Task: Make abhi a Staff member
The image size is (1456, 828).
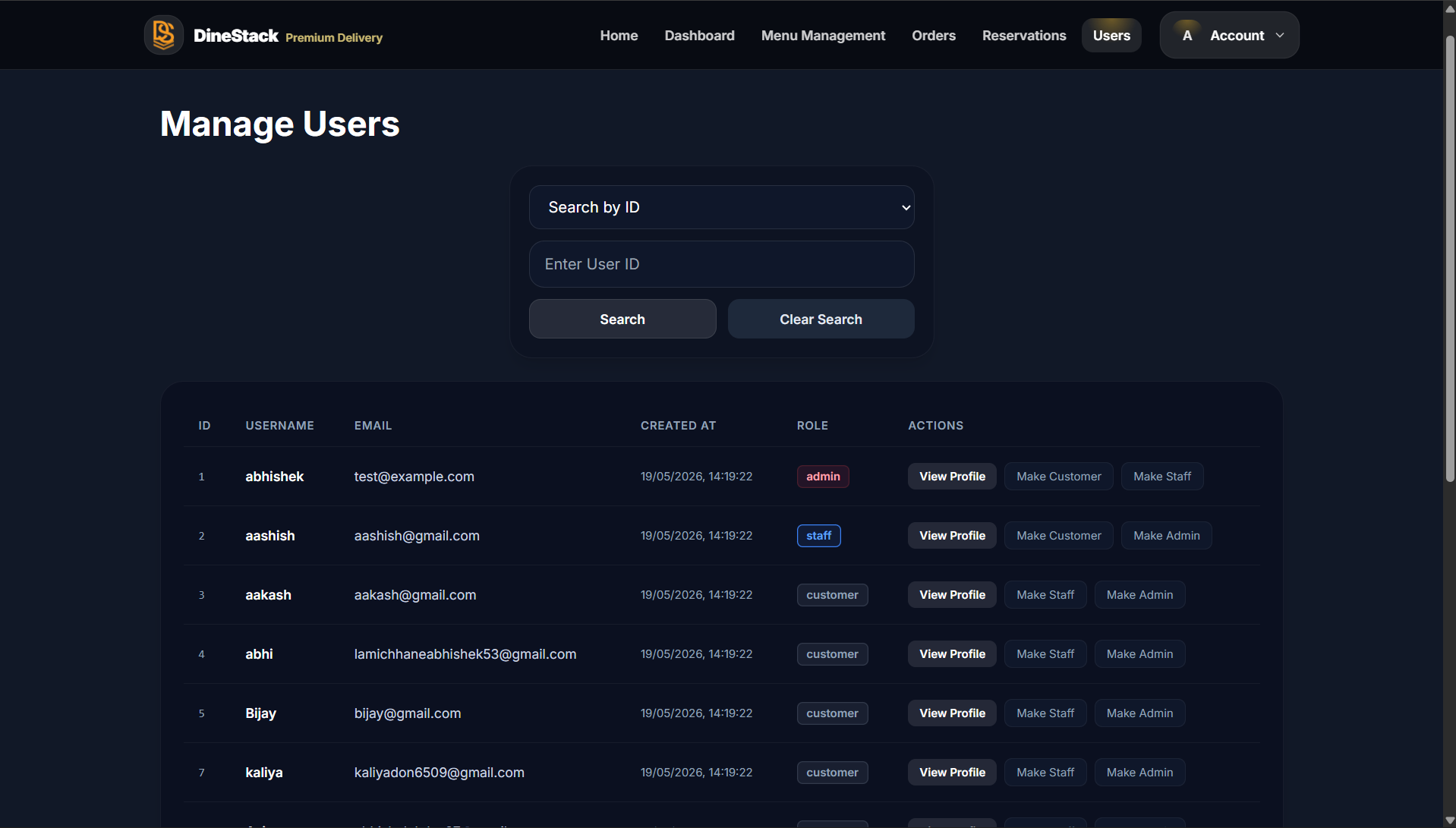Action: click(1045, 654)
